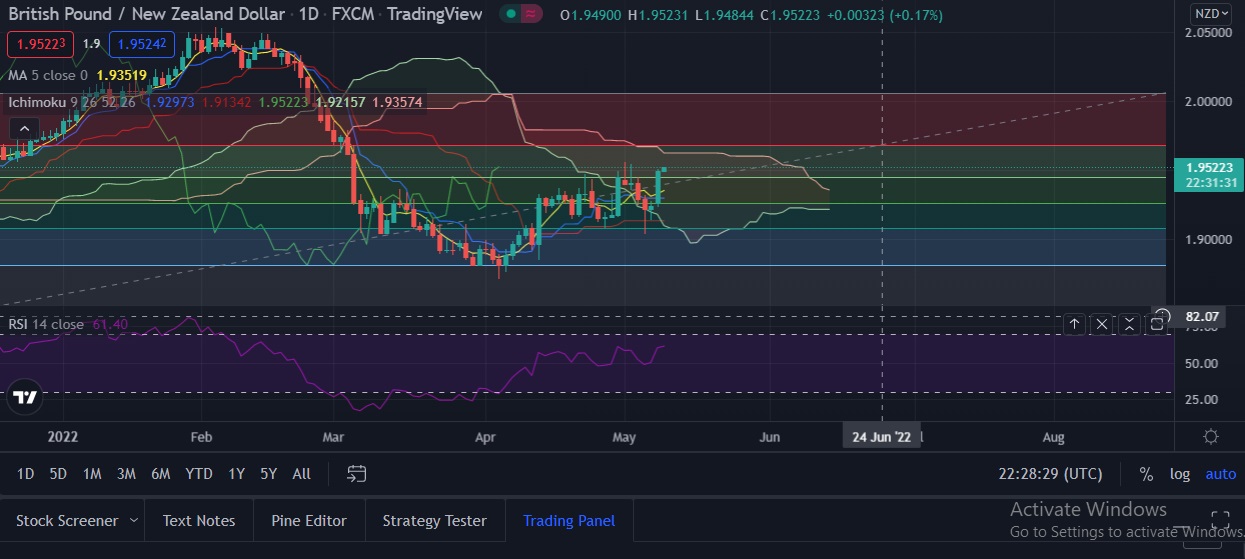Click the Mar label on time axis
The height and width of the screenshot is (559, 1245).
point(333,437)
